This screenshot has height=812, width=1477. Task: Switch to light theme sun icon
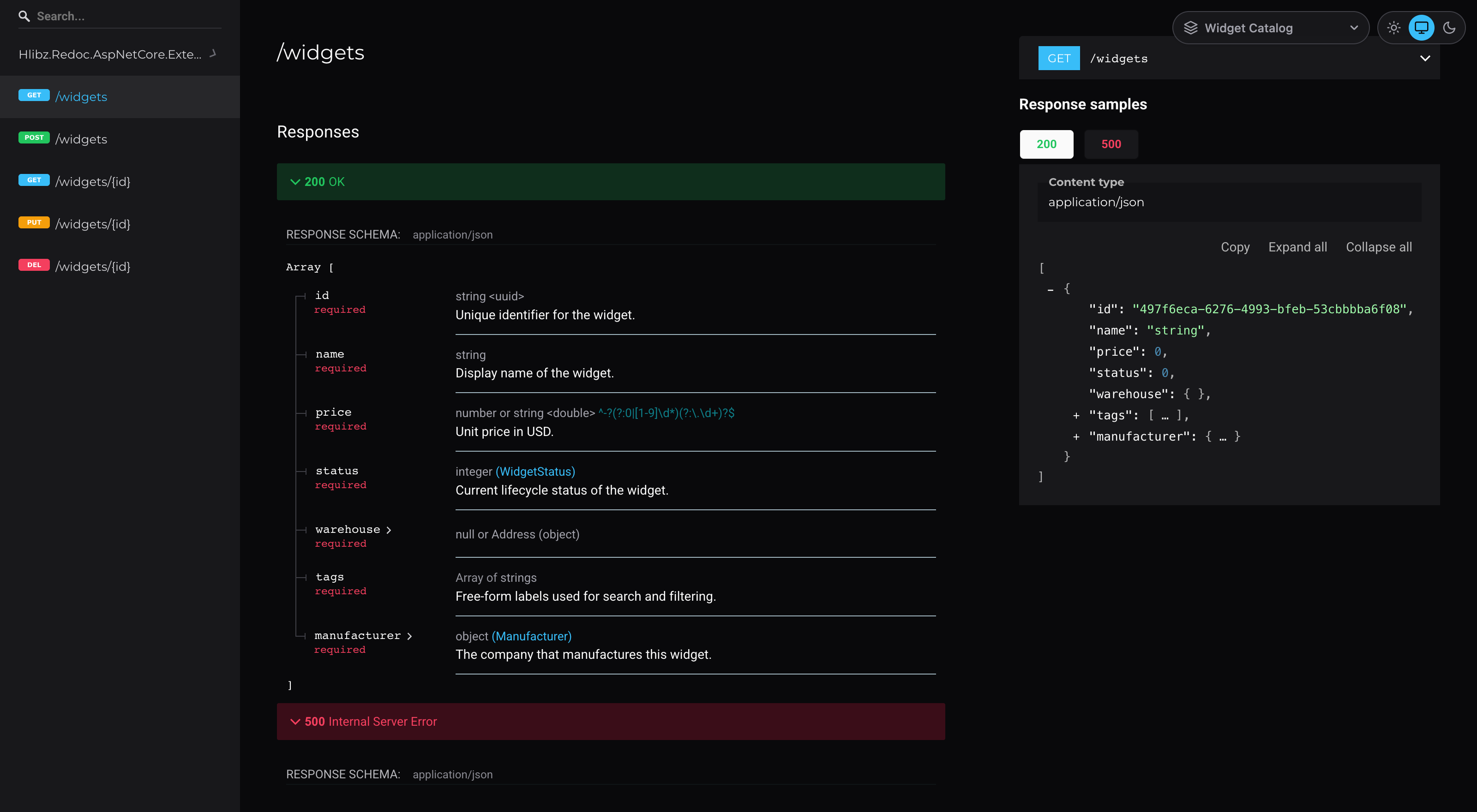coord(1394,28)
